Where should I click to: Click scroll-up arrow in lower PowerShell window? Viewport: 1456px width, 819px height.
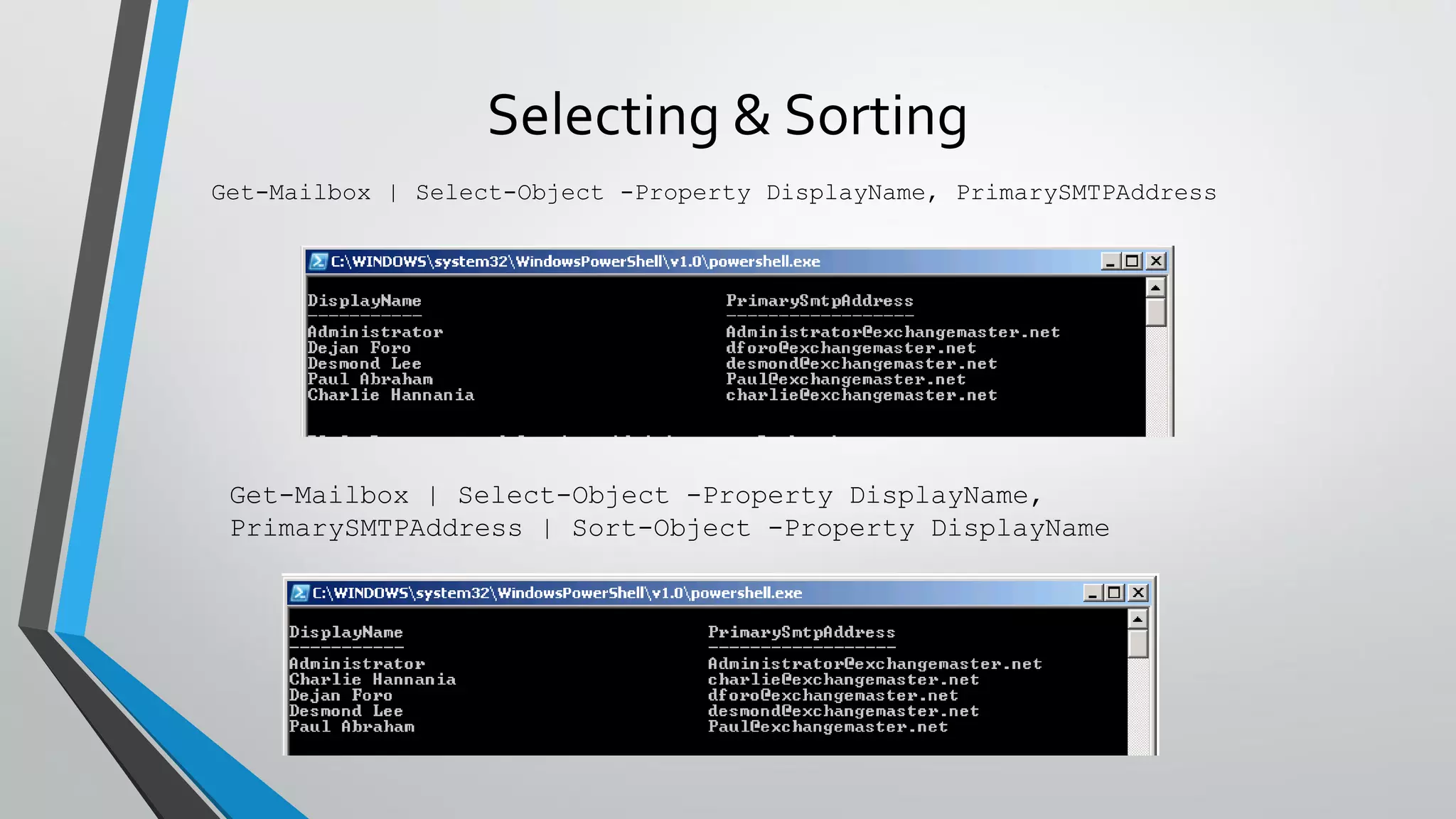[x=1137, y=619]
